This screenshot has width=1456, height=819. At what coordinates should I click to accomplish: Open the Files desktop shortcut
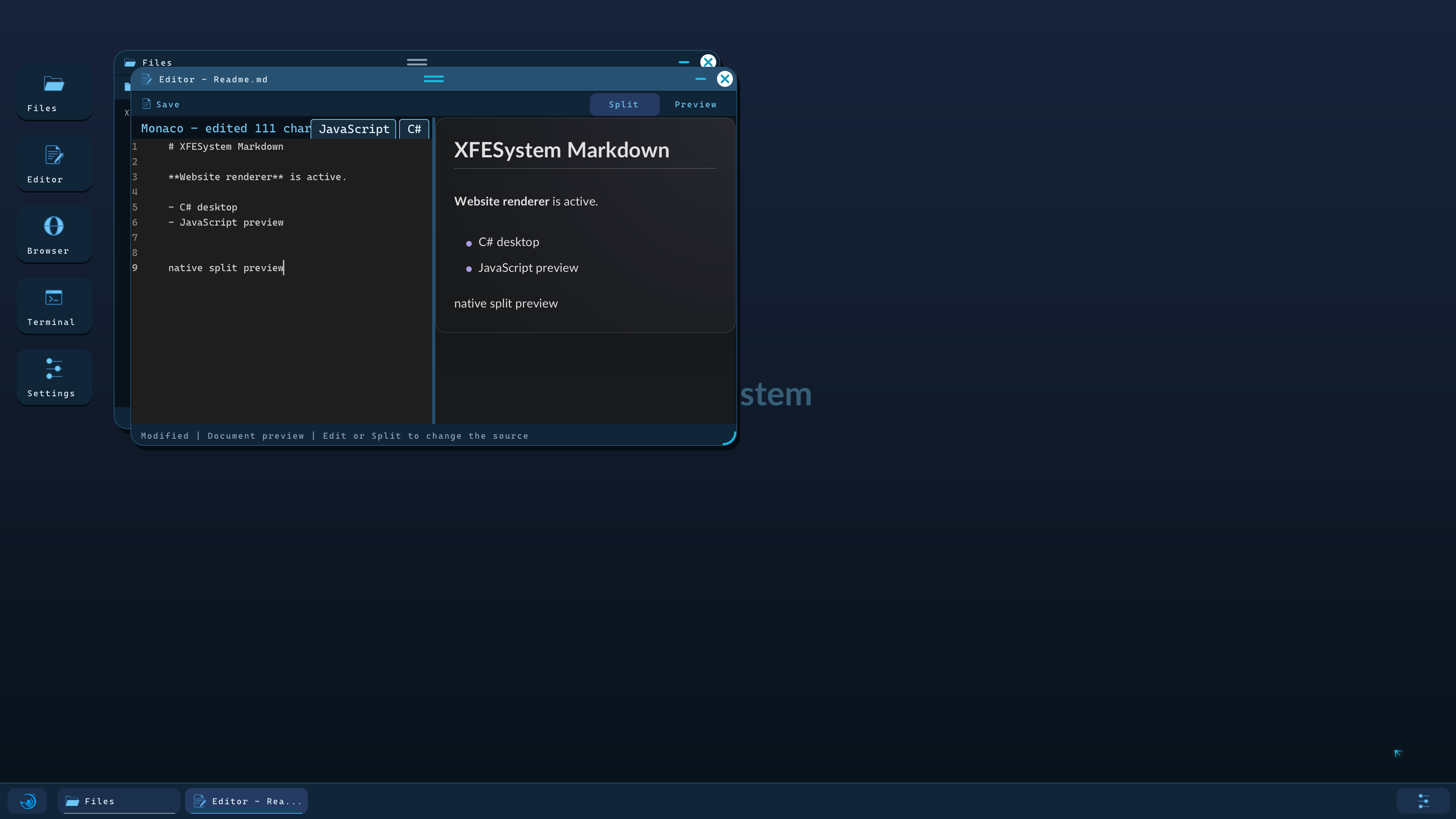[x=54, y=93]
